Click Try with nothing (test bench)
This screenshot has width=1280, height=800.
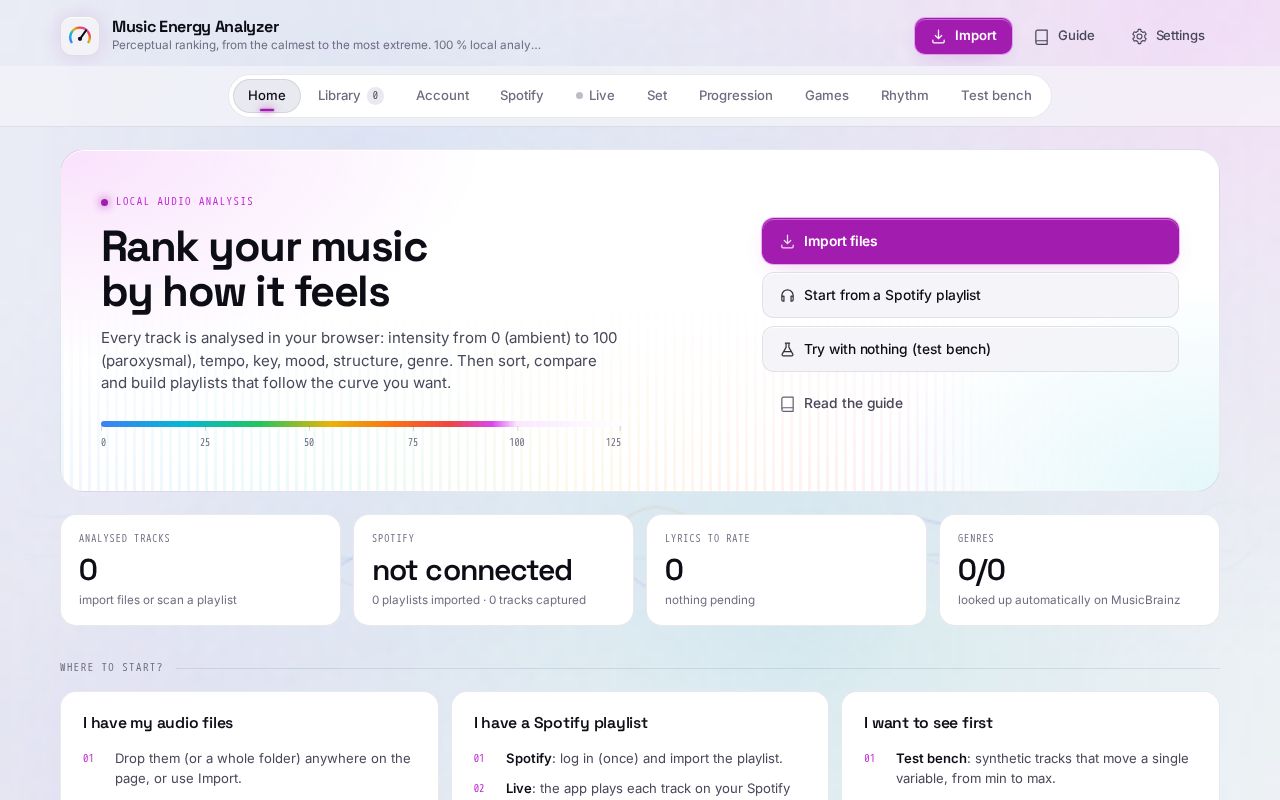click(x=970, y=349)
